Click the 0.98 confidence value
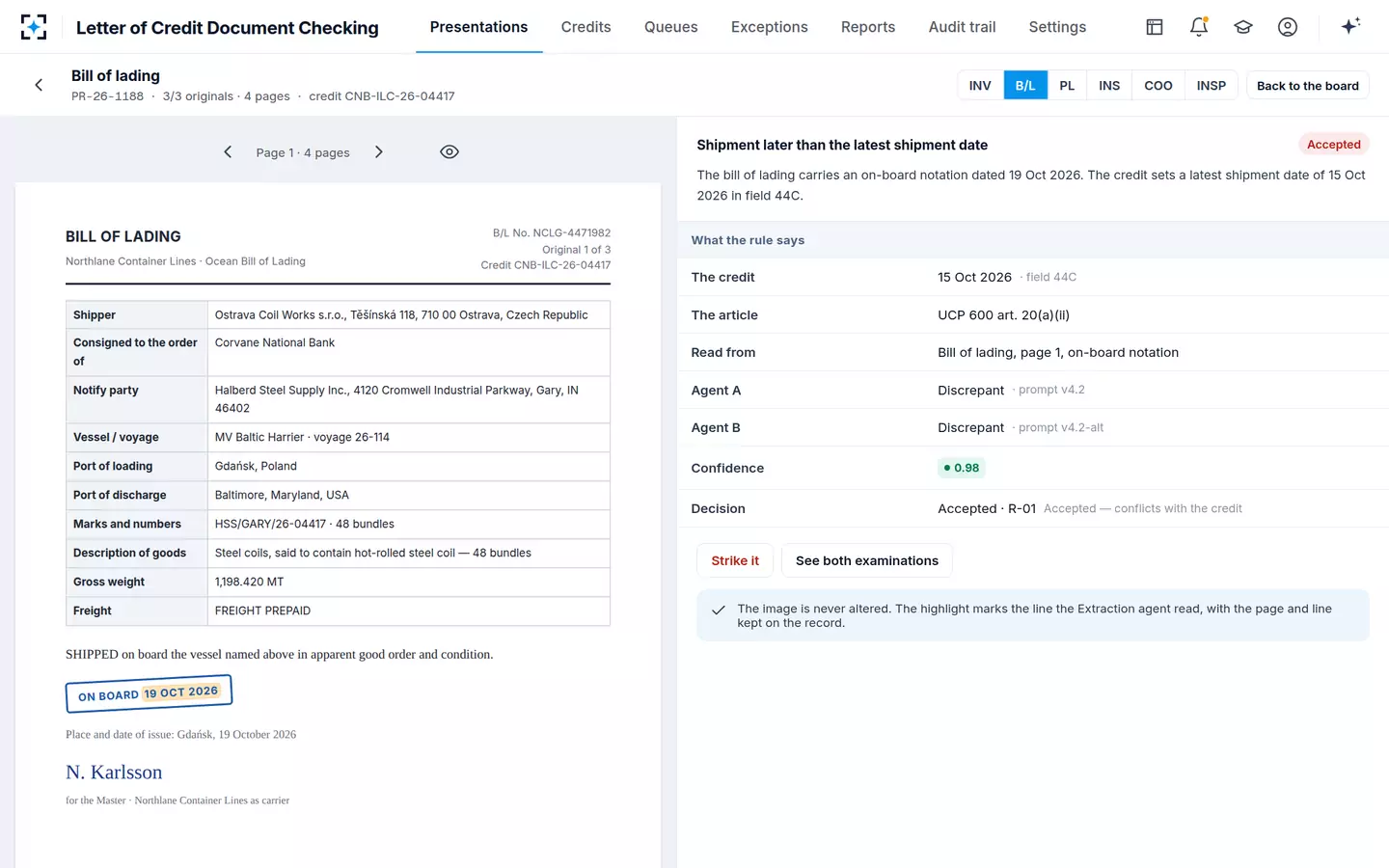The image size is (1389, 868). [962, 468]
